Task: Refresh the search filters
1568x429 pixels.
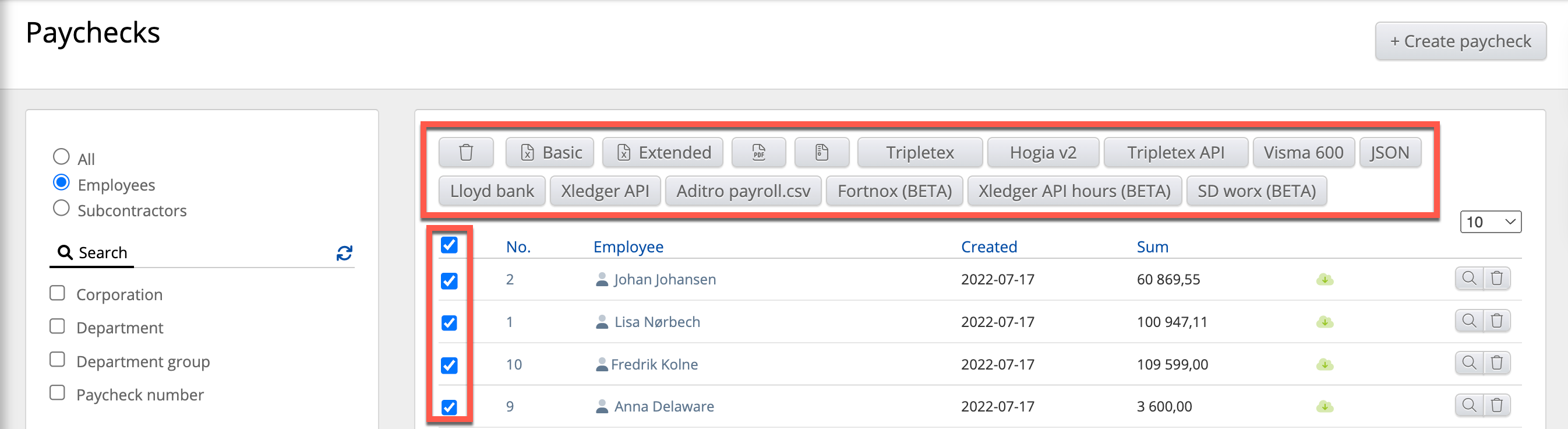Action: [344, 253]
